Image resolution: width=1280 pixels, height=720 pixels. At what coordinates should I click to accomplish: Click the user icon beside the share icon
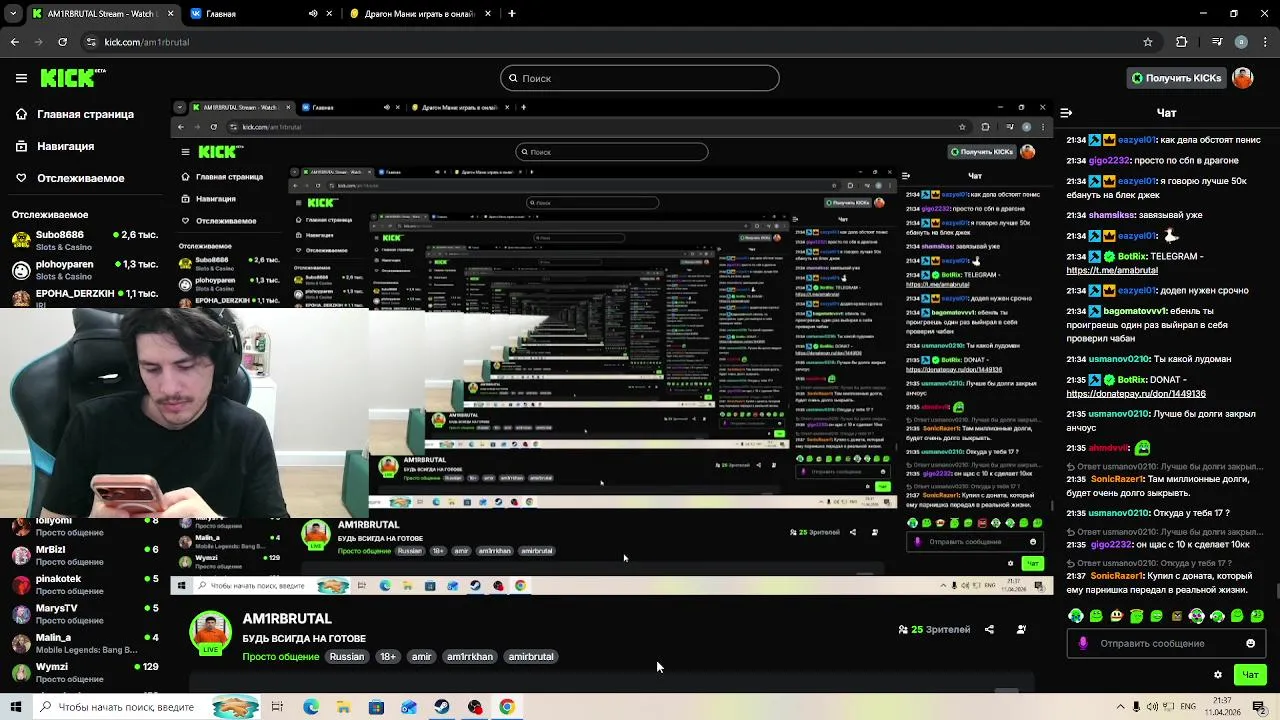pos(1021,630)
